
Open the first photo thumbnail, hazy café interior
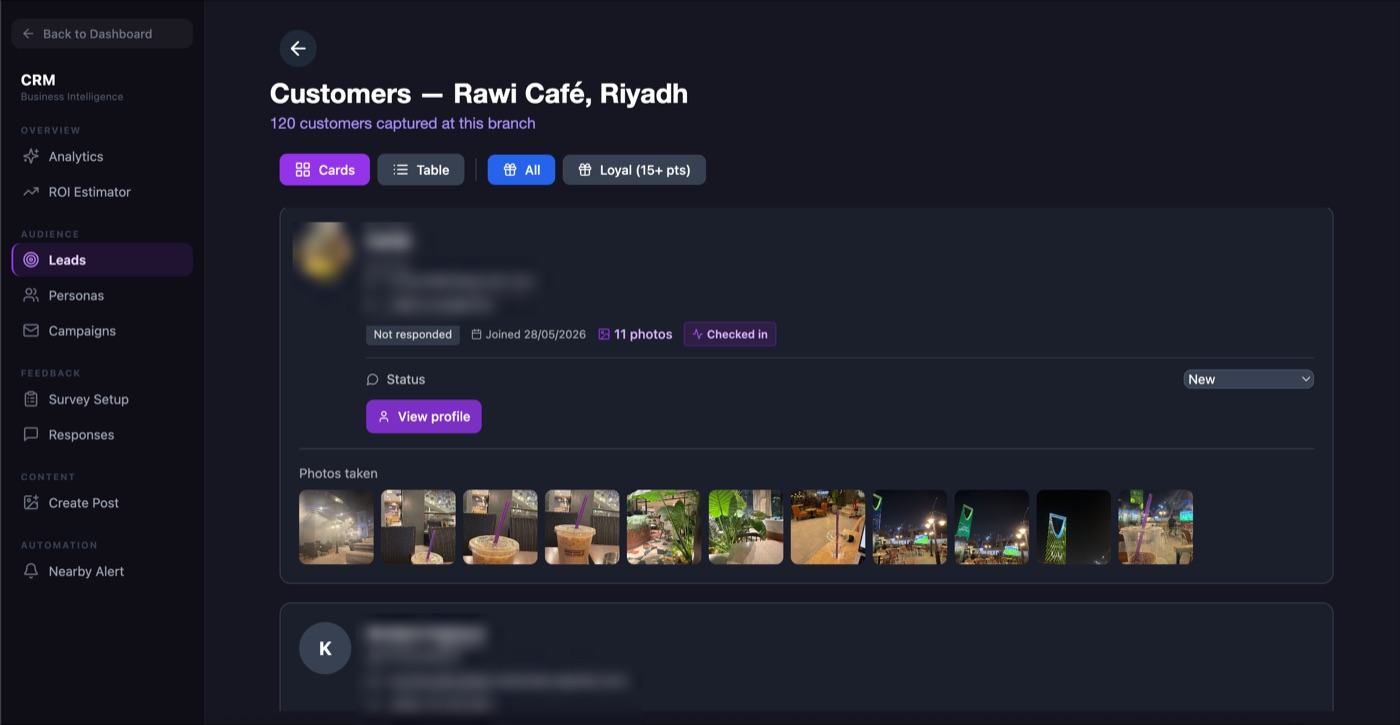pos(337,527)
